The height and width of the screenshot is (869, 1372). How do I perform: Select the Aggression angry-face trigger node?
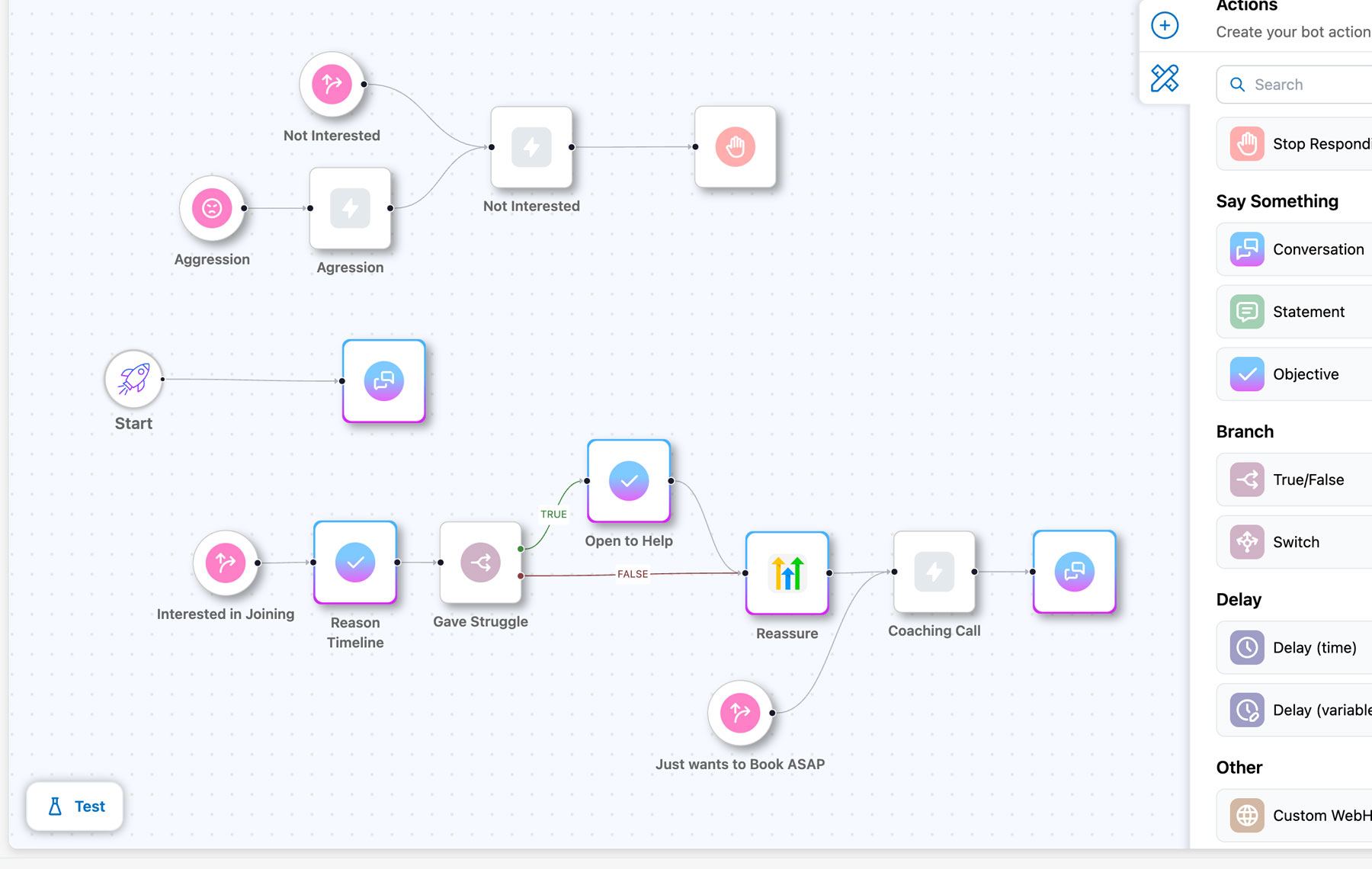pyautogui.click(x=212, y=208)
